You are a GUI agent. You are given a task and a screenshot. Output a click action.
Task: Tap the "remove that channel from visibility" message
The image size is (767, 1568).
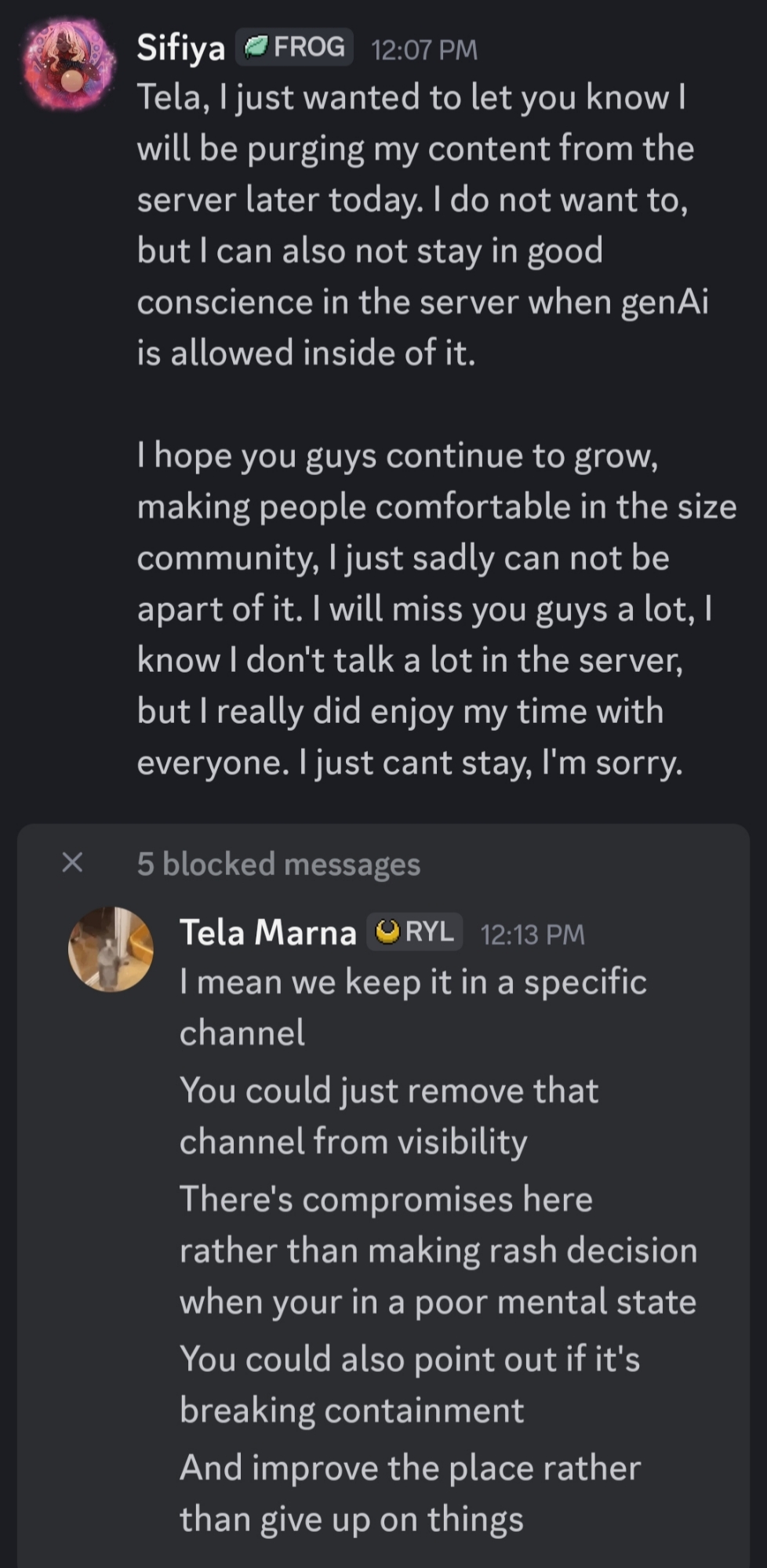pos(389,1116)
